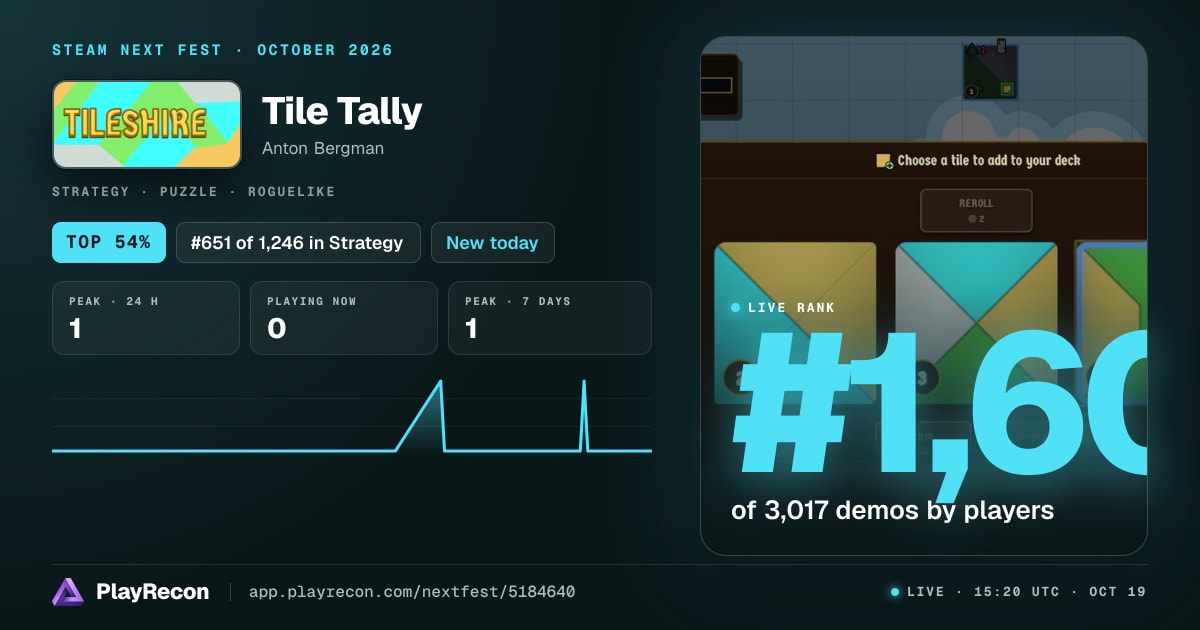The width and height of the screenshot is (1200, 630).
Task: Click the ROGUELIKE genre tag
Action: pos(291,191)
